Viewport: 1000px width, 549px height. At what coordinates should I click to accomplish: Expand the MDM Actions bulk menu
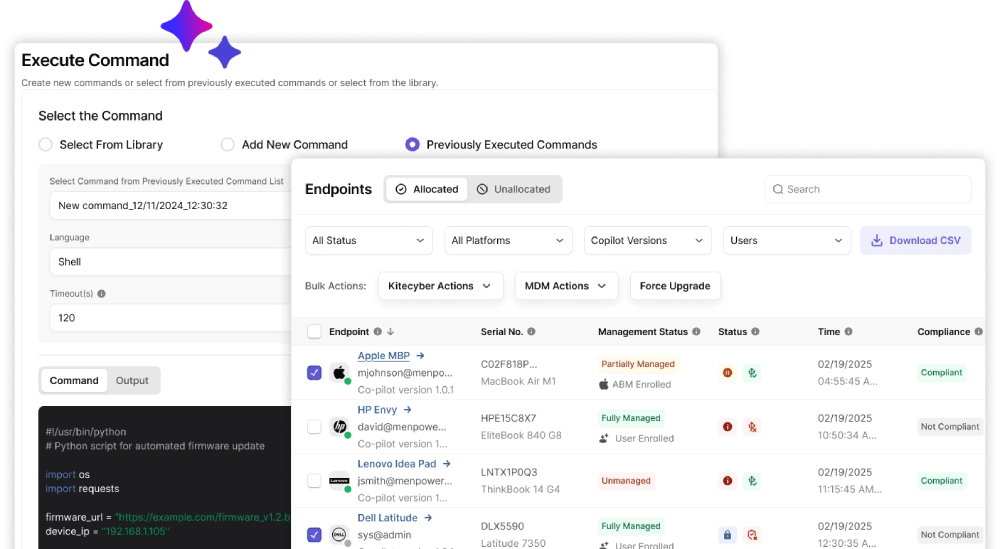[566, 286]
